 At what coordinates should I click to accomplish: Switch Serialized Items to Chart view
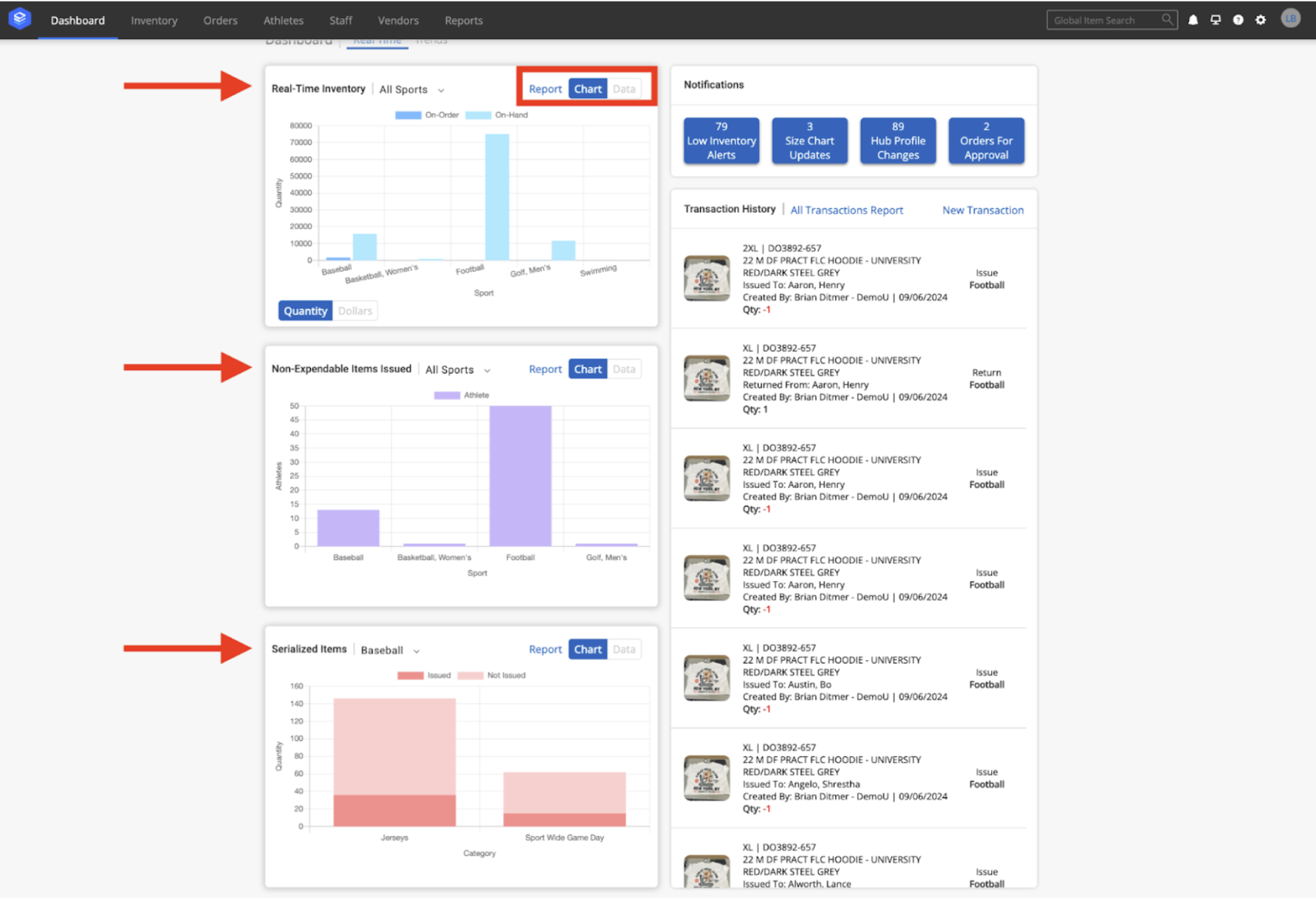[588, 649]
